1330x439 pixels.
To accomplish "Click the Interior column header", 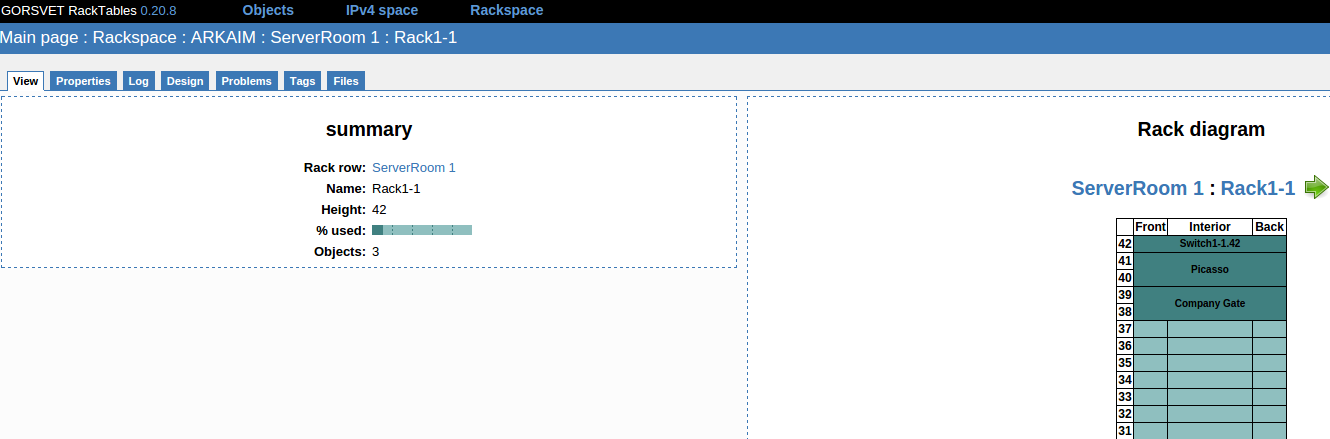I will point(1210,227).
